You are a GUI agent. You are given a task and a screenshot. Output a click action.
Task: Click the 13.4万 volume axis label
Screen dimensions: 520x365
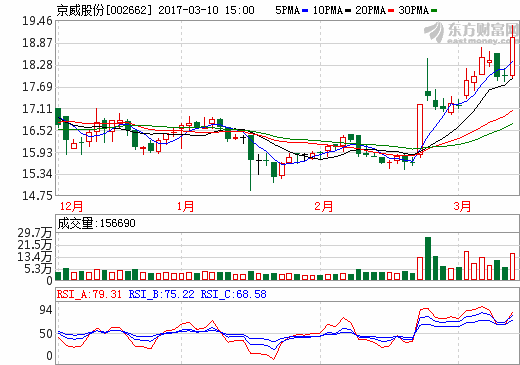point(35,257)
